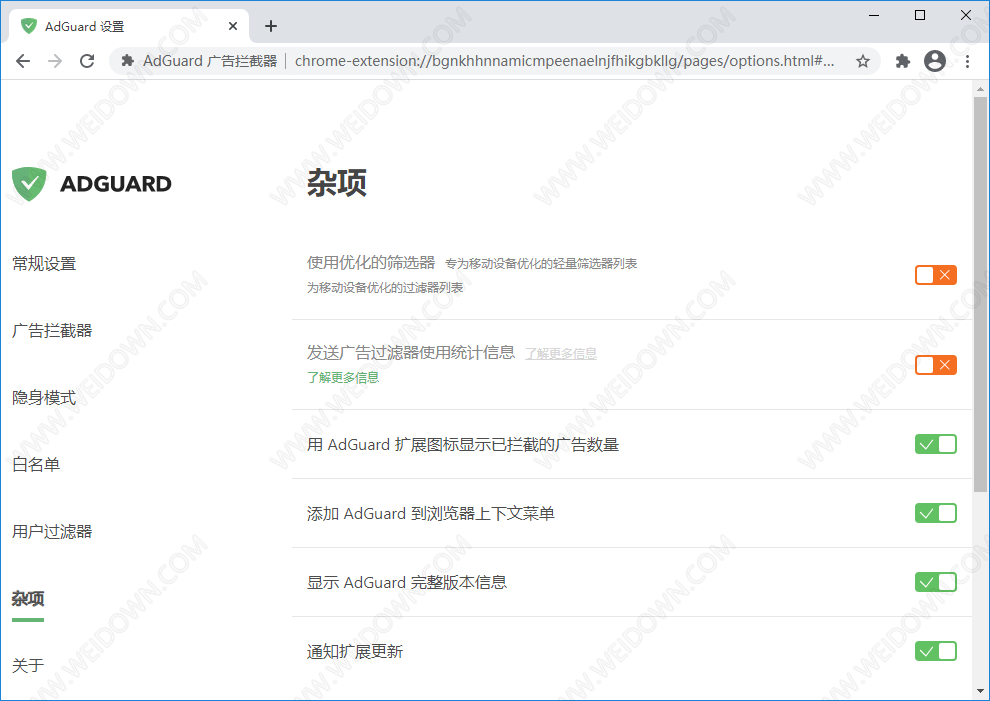
Task: Click the AdGuard shield logo
Action: [29, 184]
